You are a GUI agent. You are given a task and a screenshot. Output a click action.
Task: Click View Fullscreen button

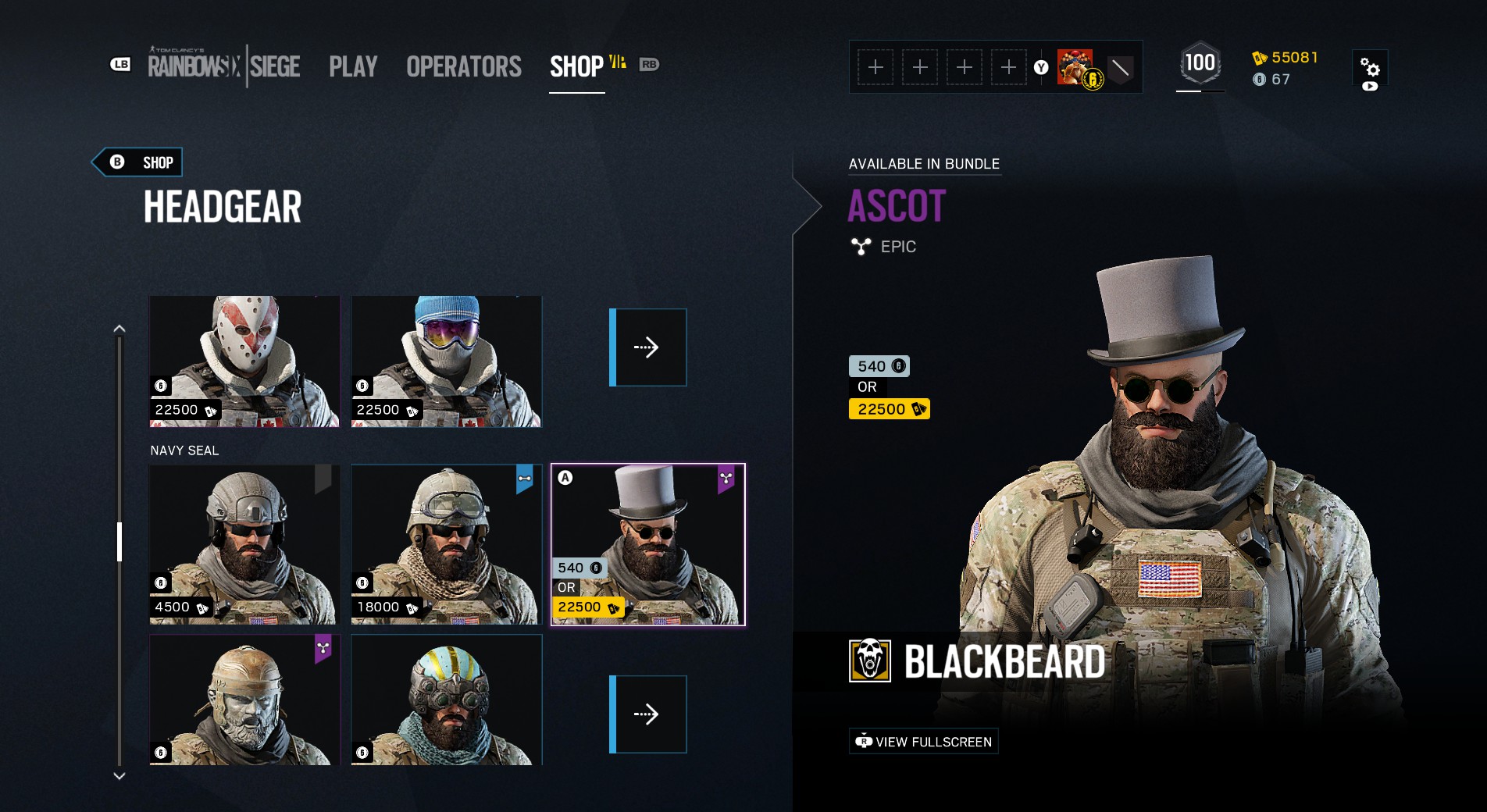click(924, 742)
